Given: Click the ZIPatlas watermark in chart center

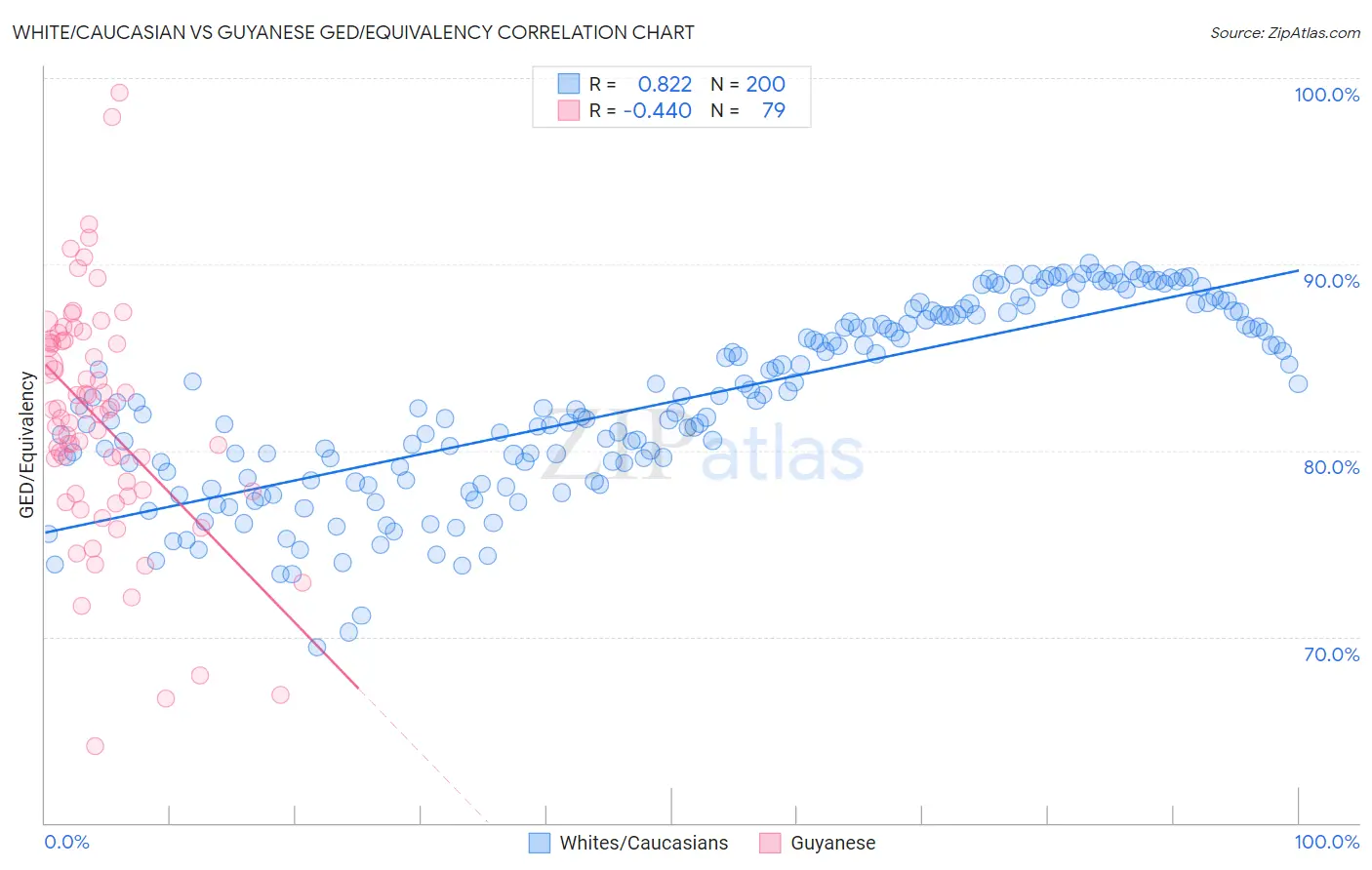Looking at the screenshot, I should coord(703,454).
